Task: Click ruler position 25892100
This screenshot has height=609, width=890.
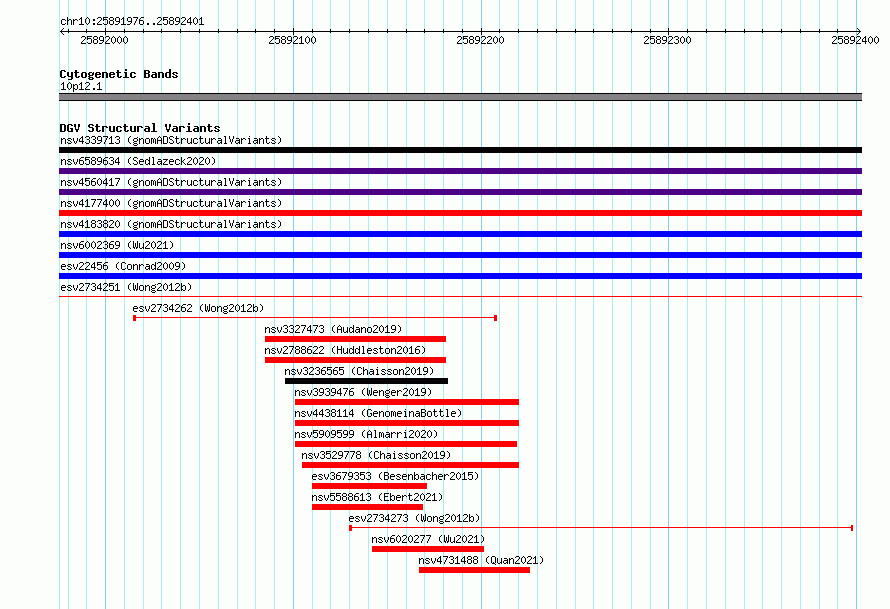Action: coord(292,40)
